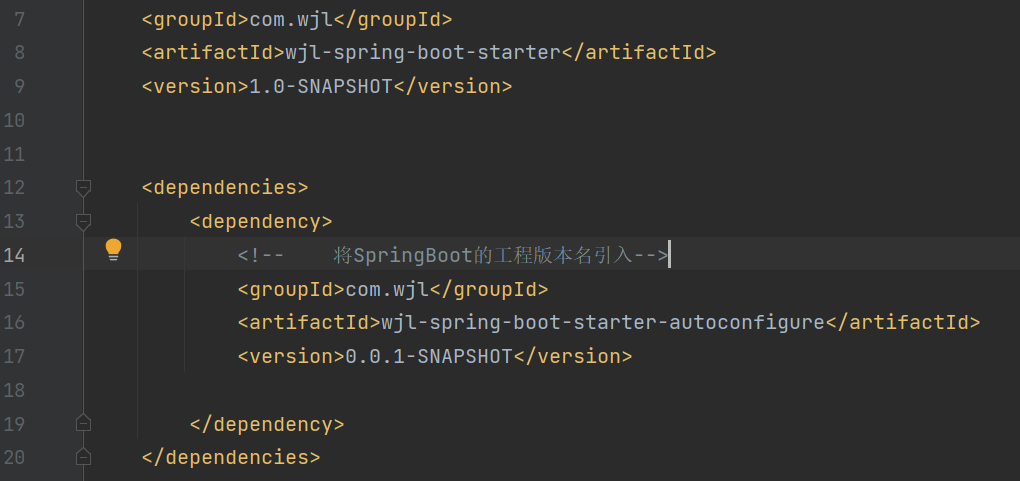Viewport: 1020px width, 481px height.
Task: Click the 1.0-SNAPSHOT version value
Action: click(x=320, y=86)
